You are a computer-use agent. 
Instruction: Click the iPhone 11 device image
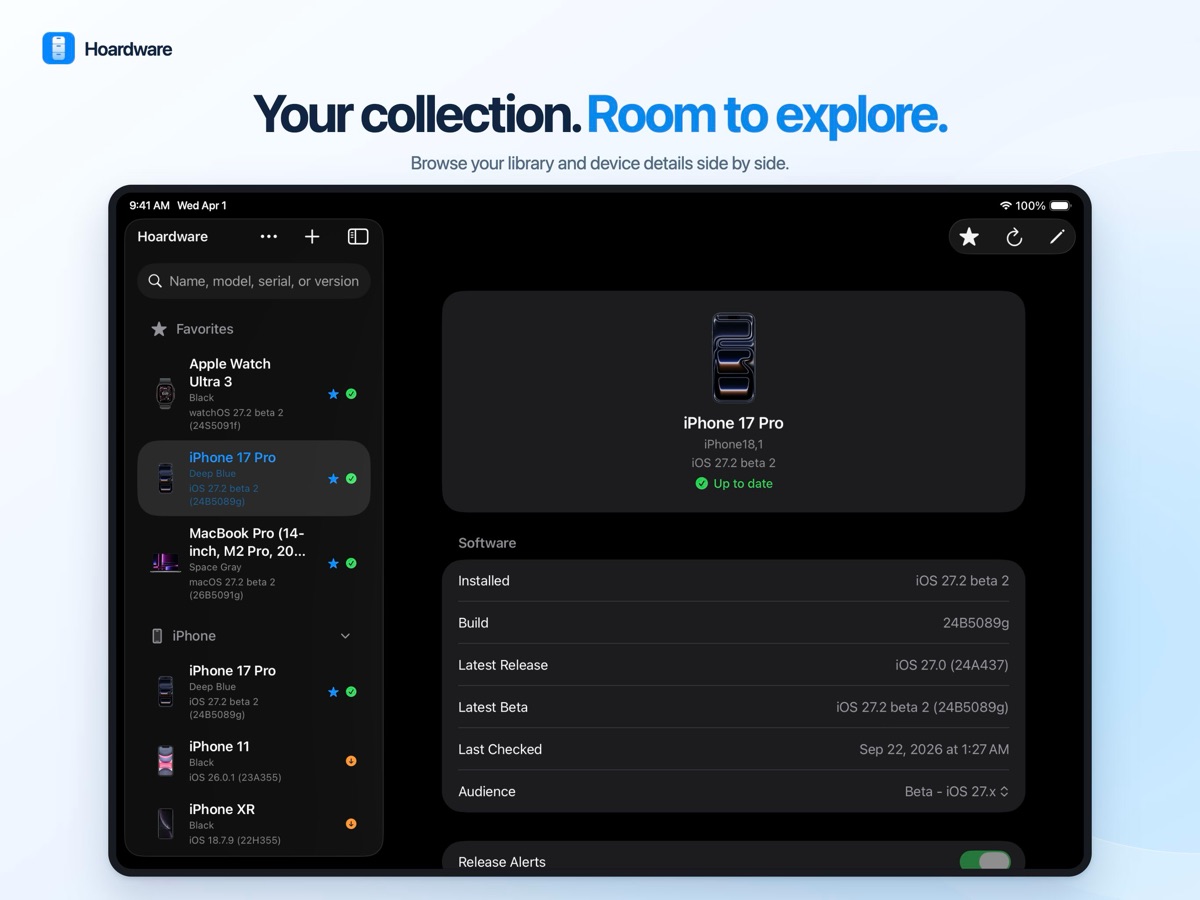coord(165,761)
